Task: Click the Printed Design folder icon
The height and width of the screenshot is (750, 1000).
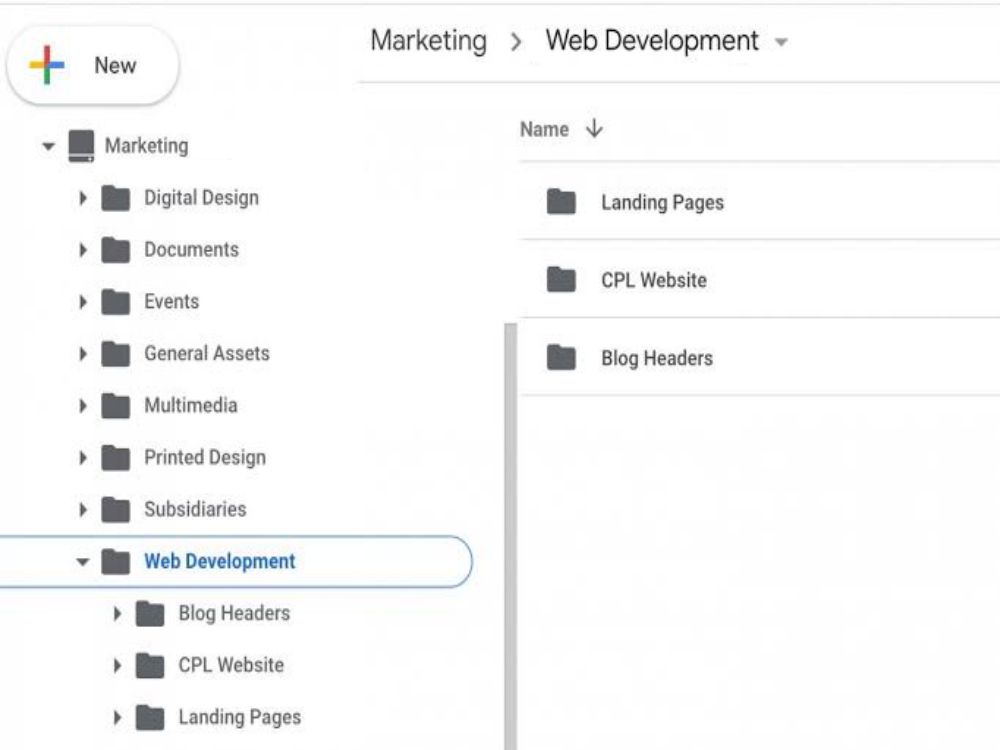Action: pos(115,458)
